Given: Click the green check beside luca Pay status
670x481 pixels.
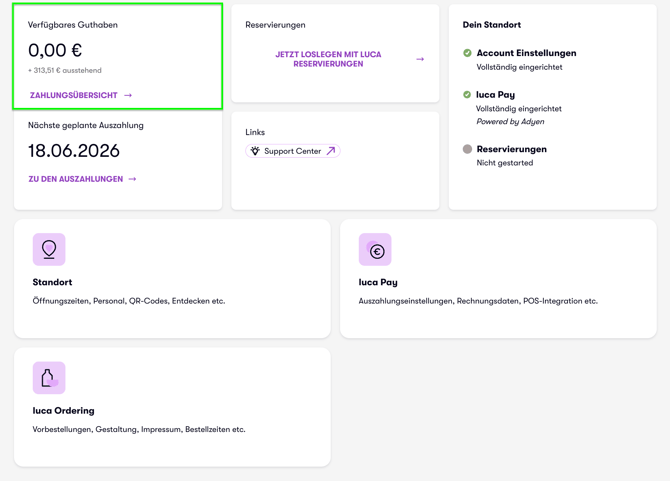Looking at the screenshot, I should click(467, 94).
